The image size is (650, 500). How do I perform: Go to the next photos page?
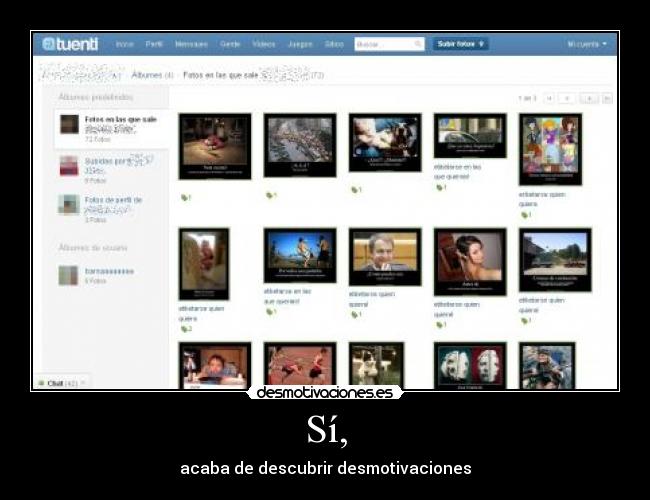click(589, 99)
